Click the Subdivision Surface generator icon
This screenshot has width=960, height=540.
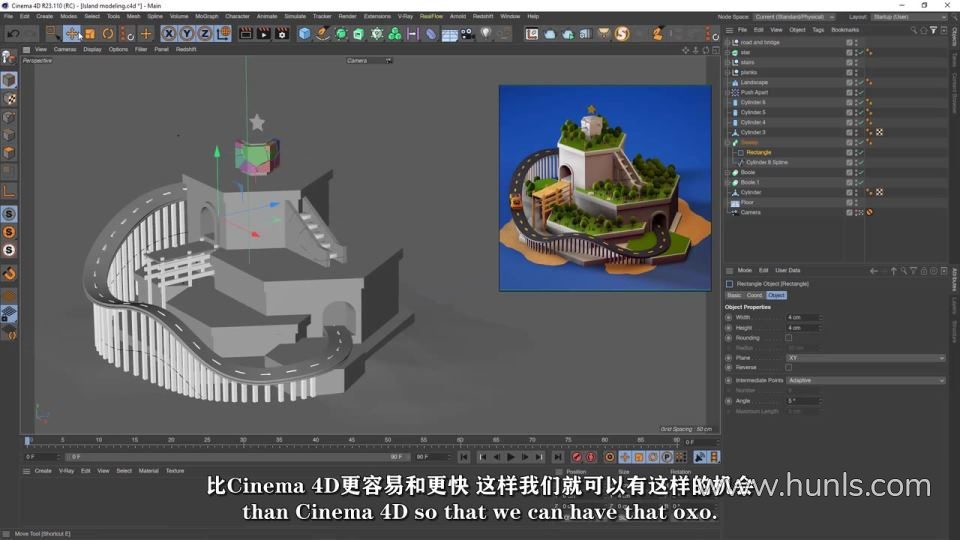(341, 34)
